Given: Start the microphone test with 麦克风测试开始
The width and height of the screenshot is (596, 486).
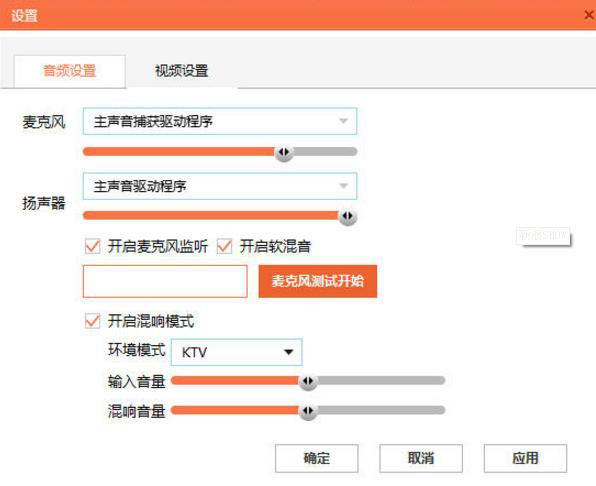Looking at the screenshot, I should (x=318, y=281).
